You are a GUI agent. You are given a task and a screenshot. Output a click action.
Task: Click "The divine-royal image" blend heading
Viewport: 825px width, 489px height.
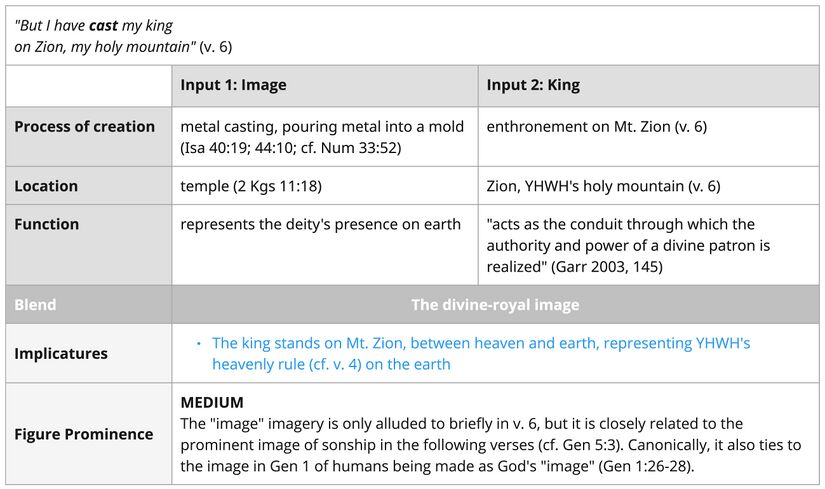[495, 304]
